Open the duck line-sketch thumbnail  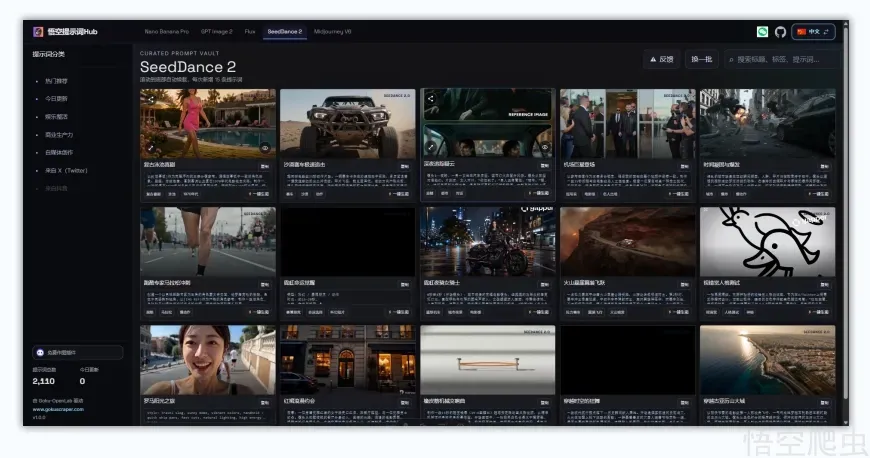pos(767,241)
